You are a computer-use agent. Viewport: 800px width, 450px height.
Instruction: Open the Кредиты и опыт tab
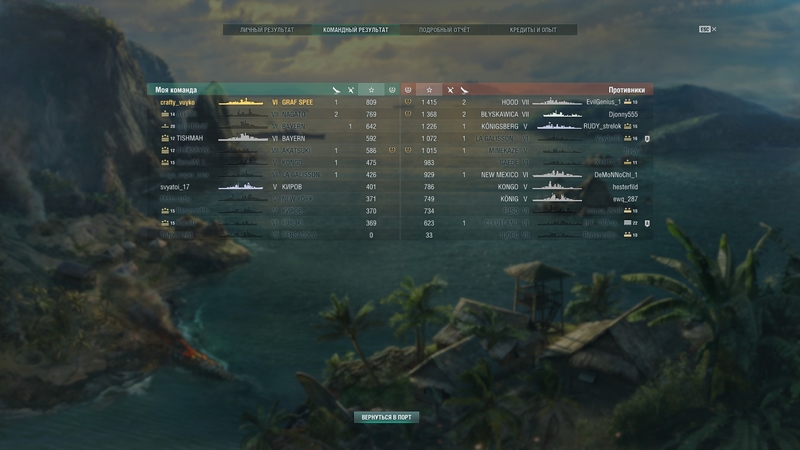click(533, 30)
